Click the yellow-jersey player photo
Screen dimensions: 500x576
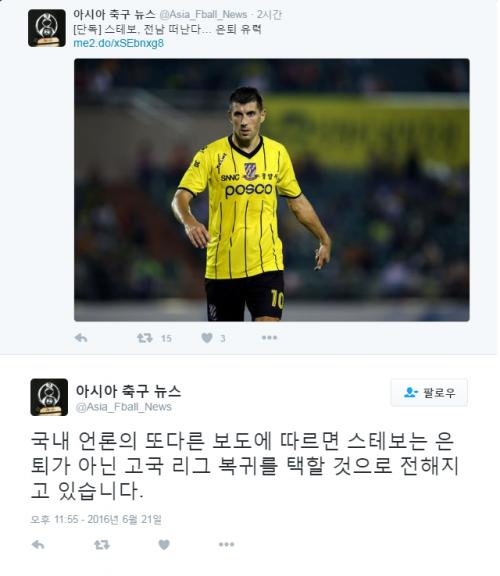click(x=271, y=190)
